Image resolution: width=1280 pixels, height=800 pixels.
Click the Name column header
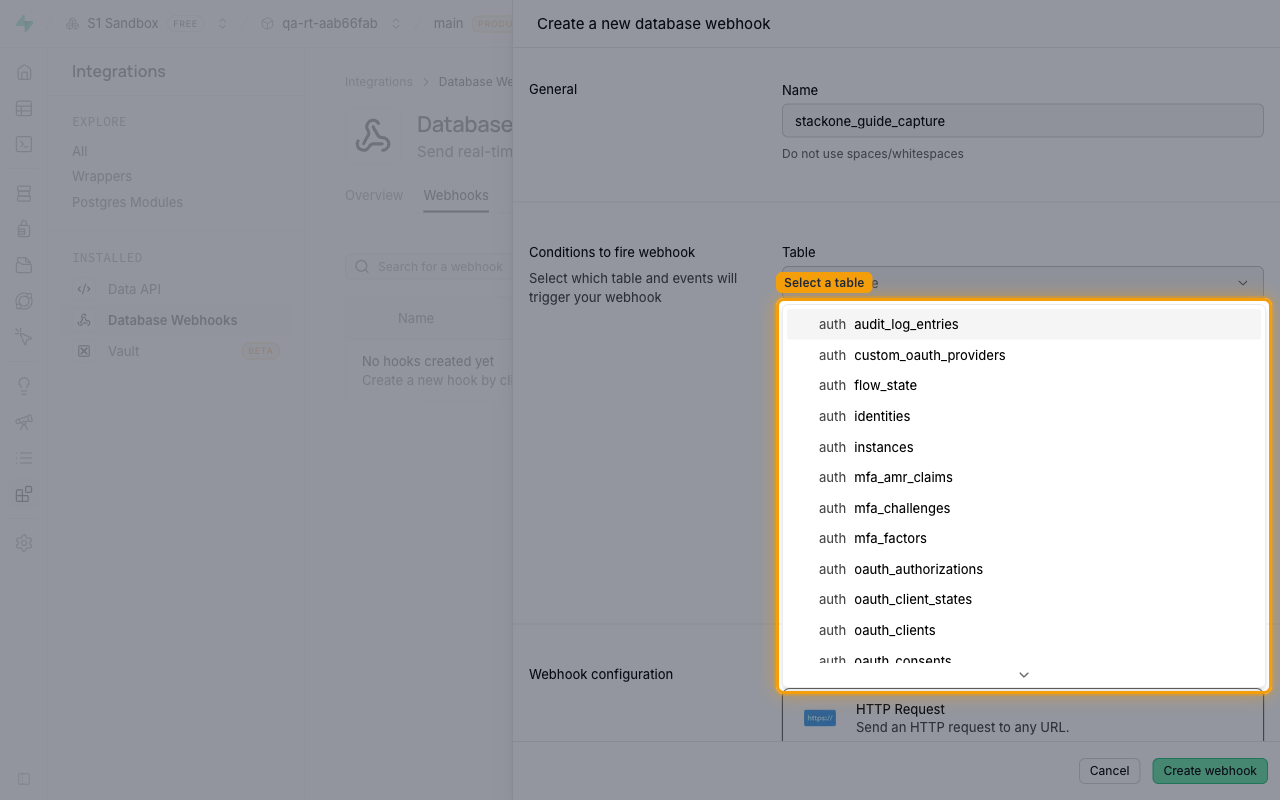(x=416, y=318)
